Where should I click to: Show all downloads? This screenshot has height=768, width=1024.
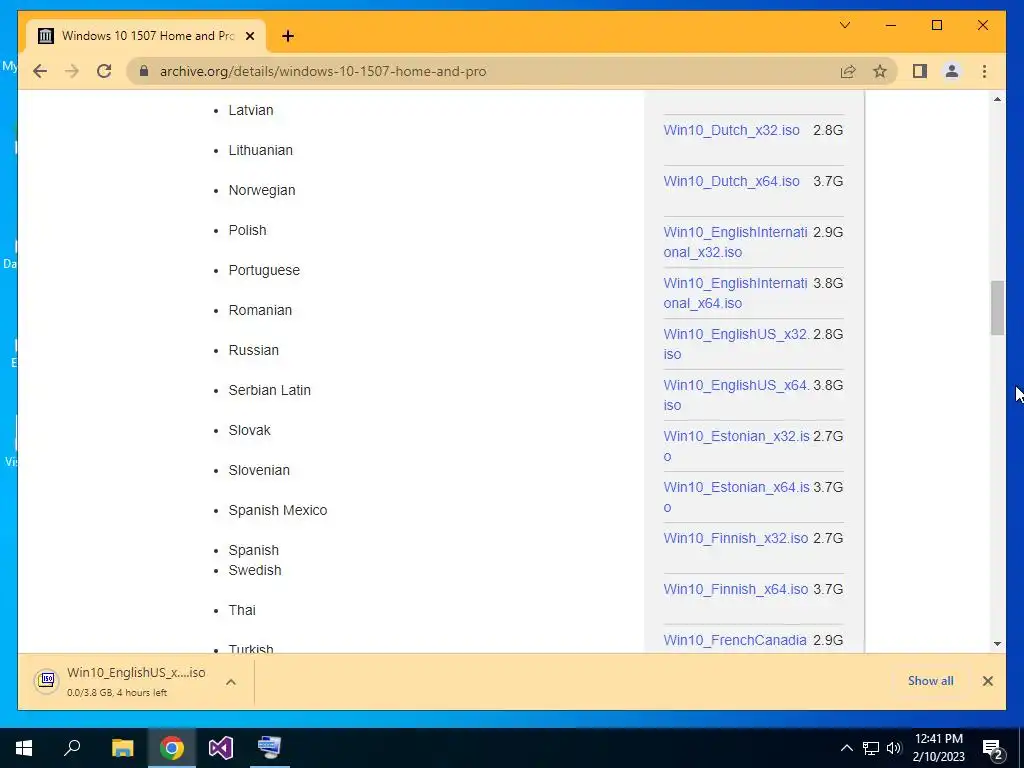930,680
